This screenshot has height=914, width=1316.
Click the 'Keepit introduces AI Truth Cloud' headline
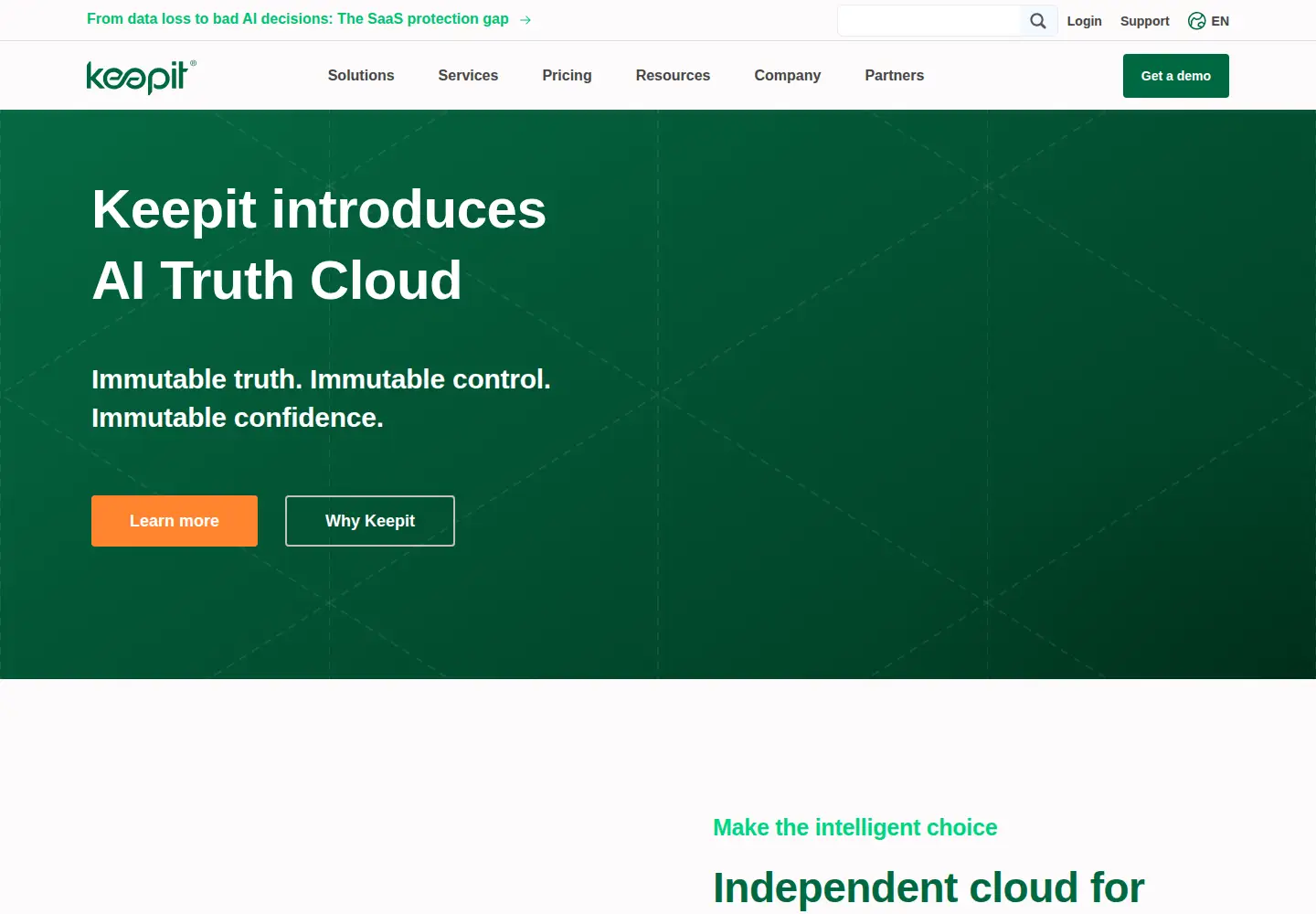[319, 245]
